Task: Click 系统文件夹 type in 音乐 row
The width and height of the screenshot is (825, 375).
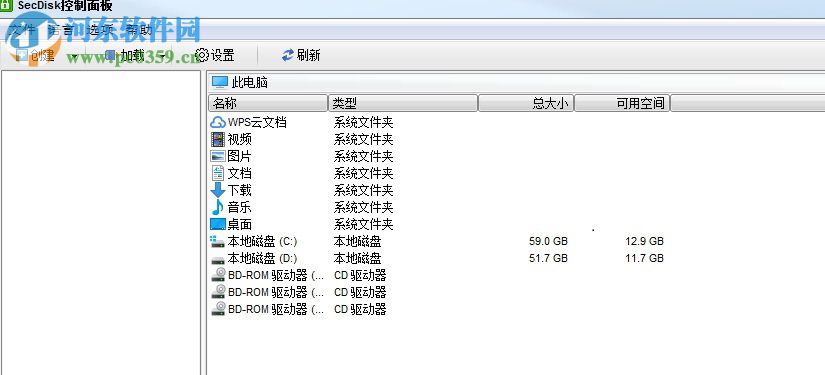Action: pos(364,207)
